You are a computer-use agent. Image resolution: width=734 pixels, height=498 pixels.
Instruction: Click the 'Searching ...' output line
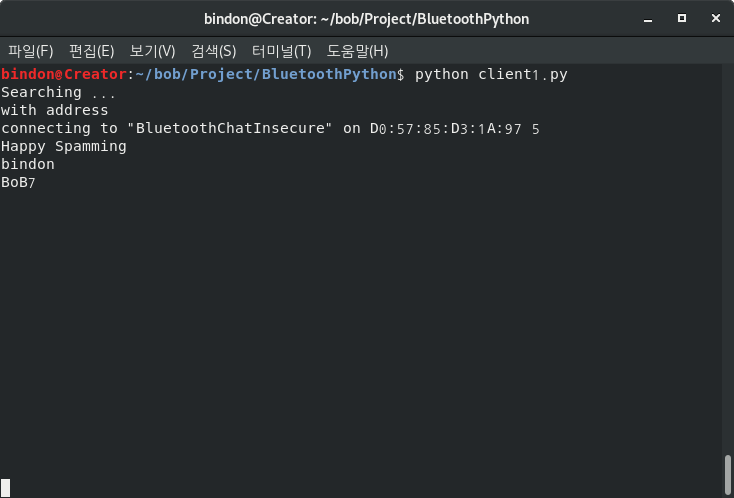(58, 93)
